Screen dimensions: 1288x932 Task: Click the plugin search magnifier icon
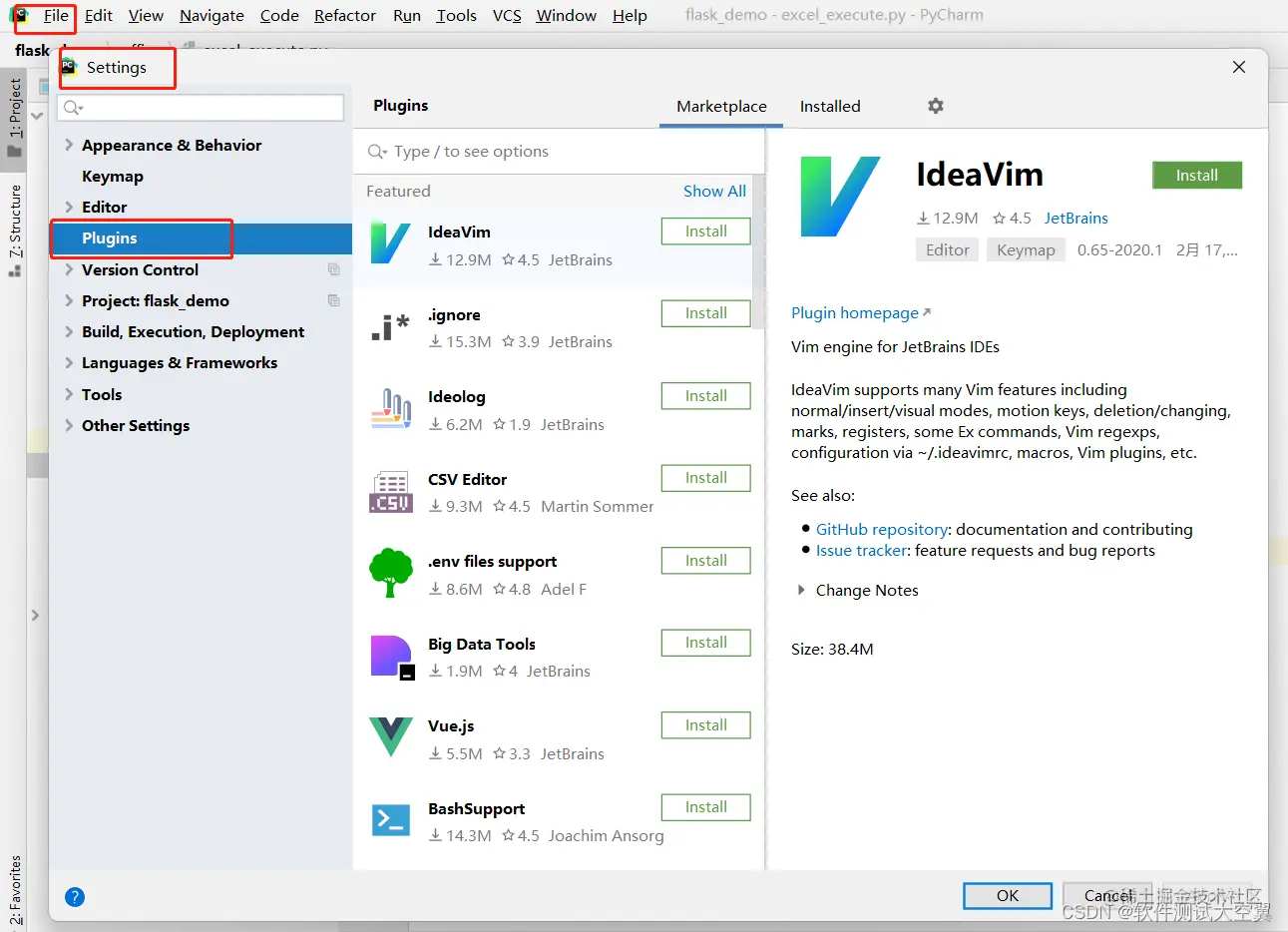pyautogui.click(x=377, y=152)
